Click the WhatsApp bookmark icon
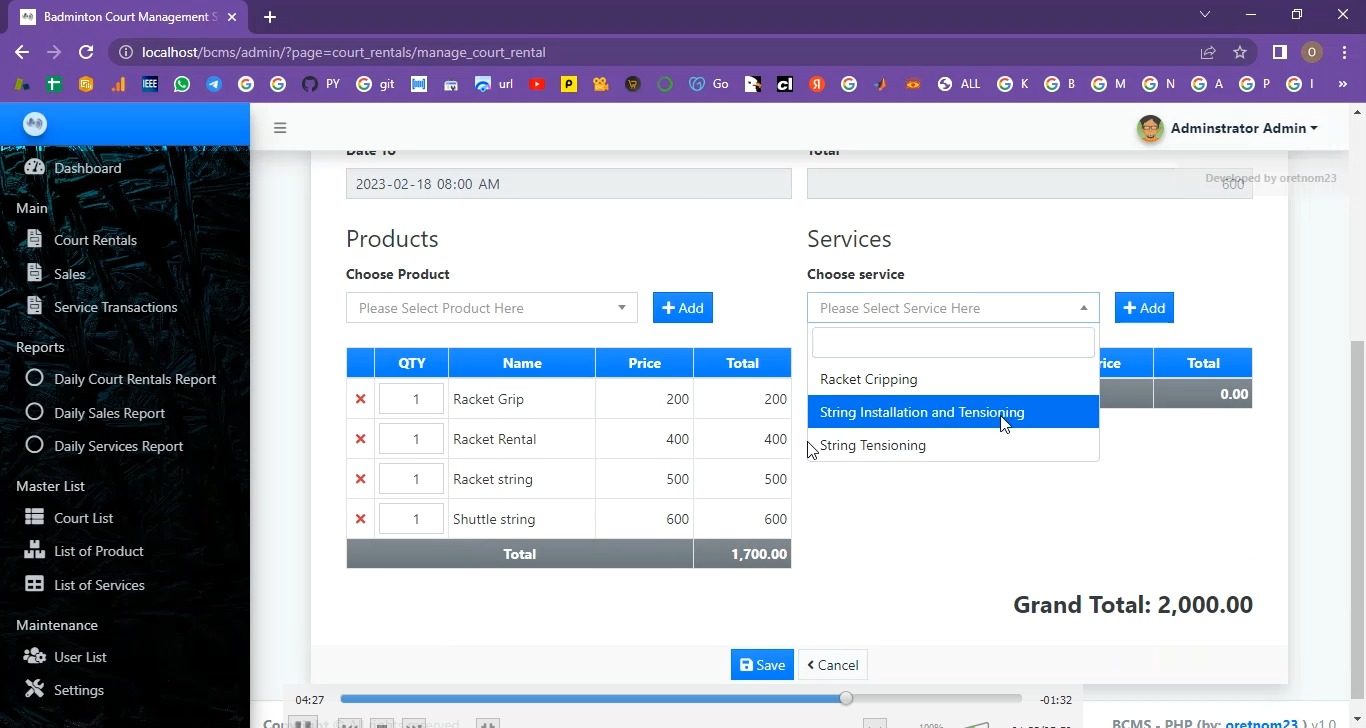The height and width of the screenshot is (728, 1366). 181,84
